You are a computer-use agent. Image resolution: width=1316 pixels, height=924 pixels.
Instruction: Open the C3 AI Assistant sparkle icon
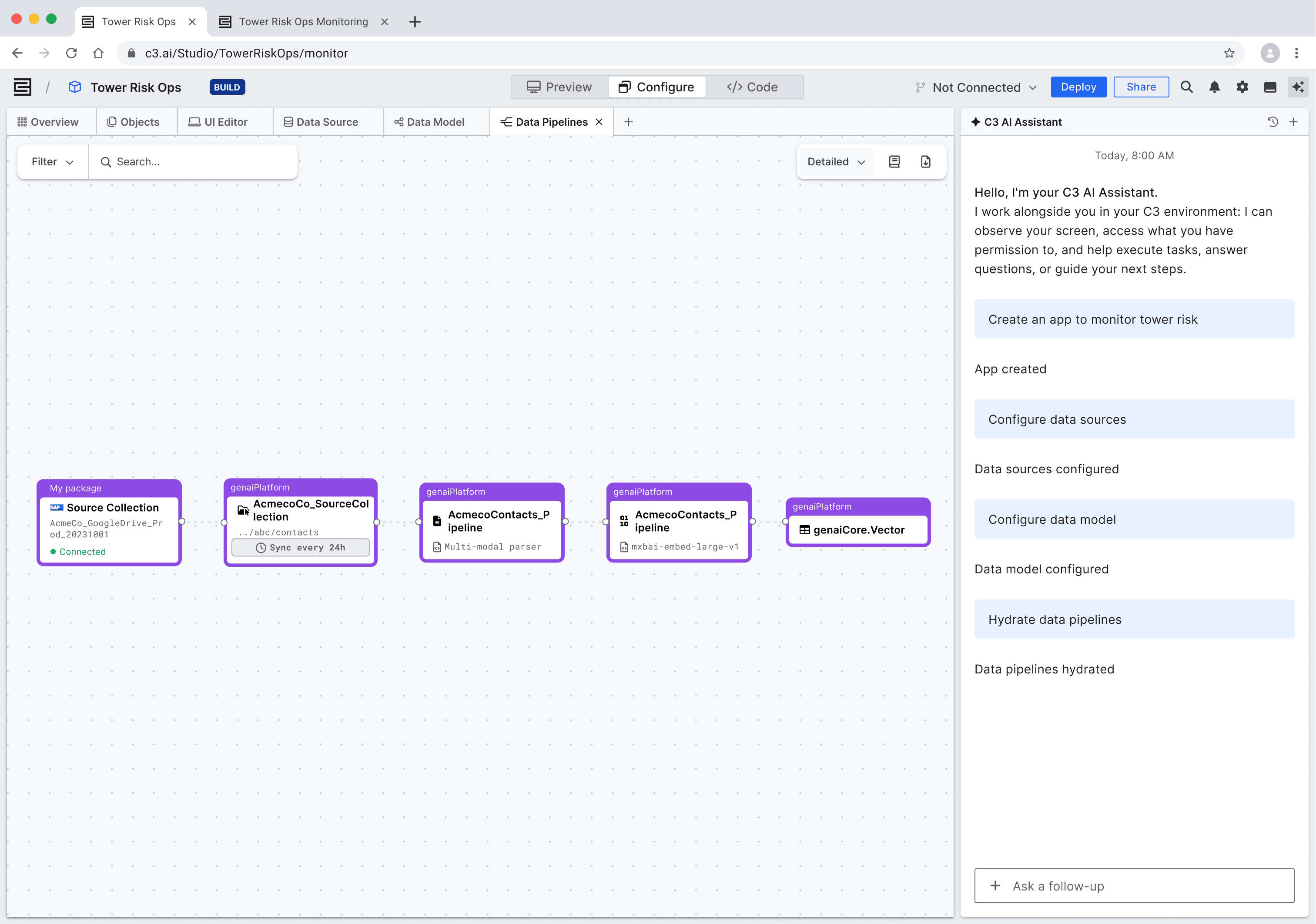tap(1298, 87)
